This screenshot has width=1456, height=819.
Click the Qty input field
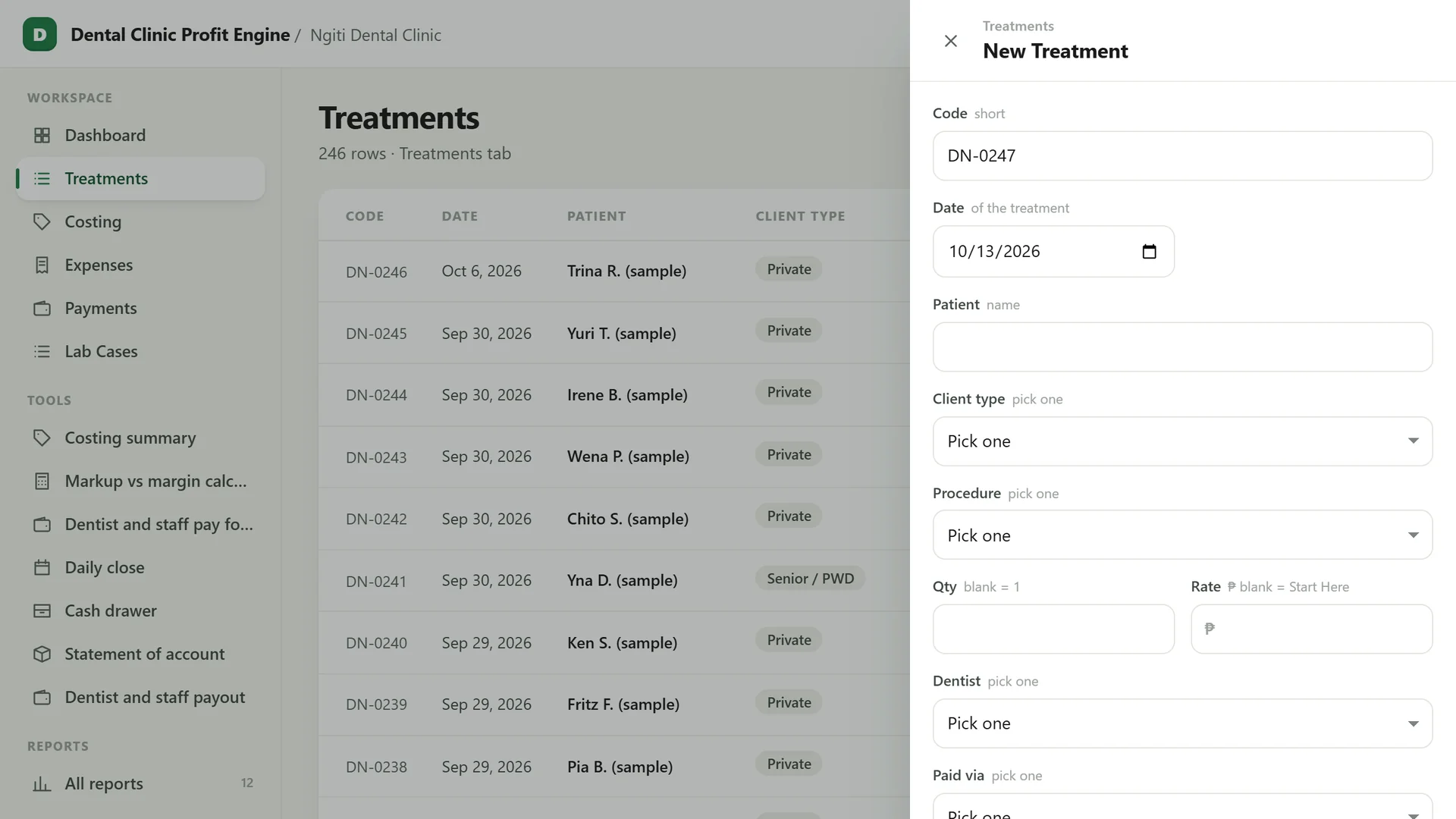(x=1053, y=629)
